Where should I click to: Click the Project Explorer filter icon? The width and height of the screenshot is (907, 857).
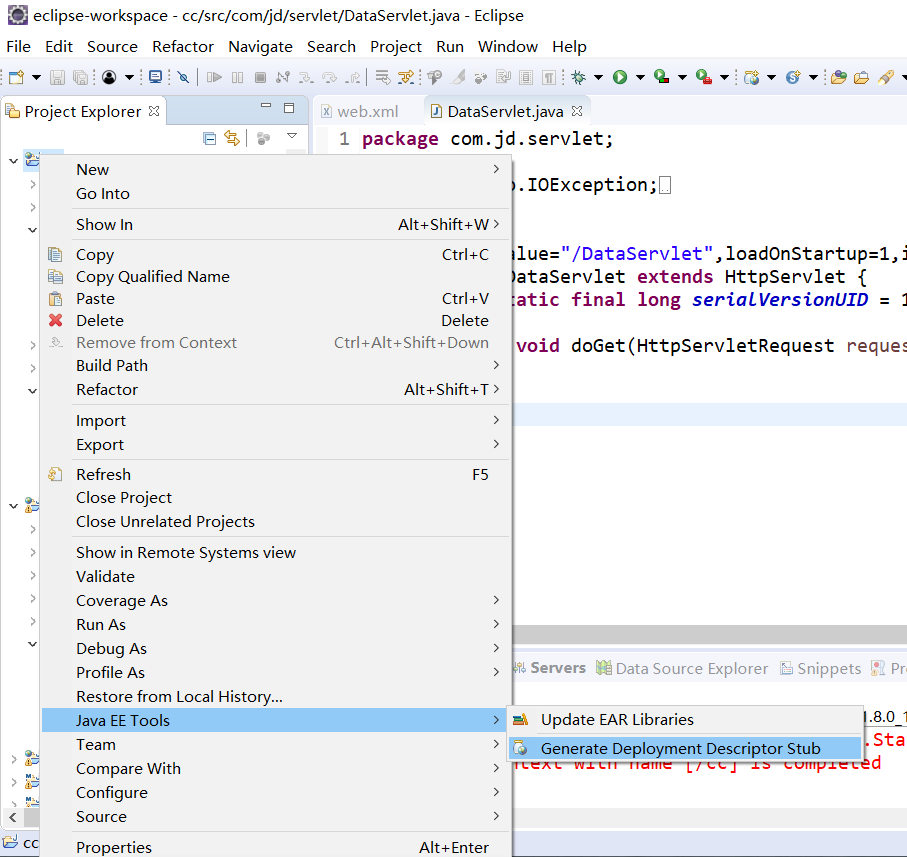(263, 138)
